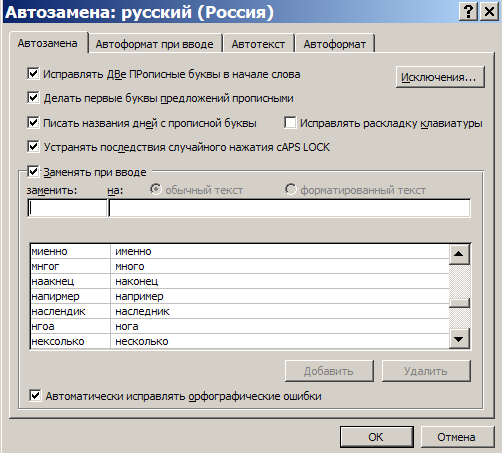Click the replacement word много
Image resolution: width=502 pixels, height=453 pixels.
[x=130, y=266]
